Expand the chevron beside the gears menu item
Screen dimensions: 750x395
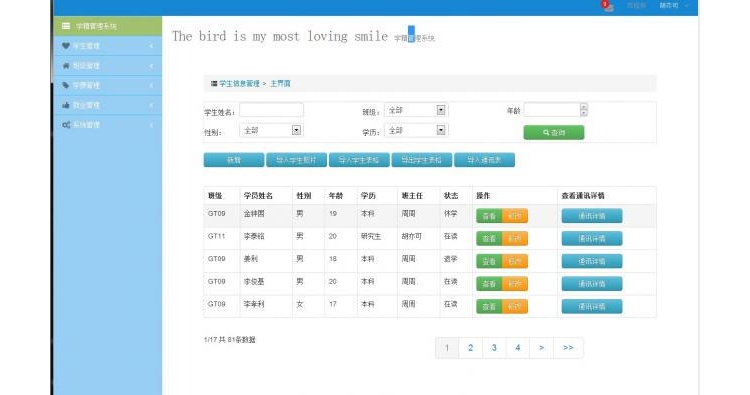pos(151,125)
